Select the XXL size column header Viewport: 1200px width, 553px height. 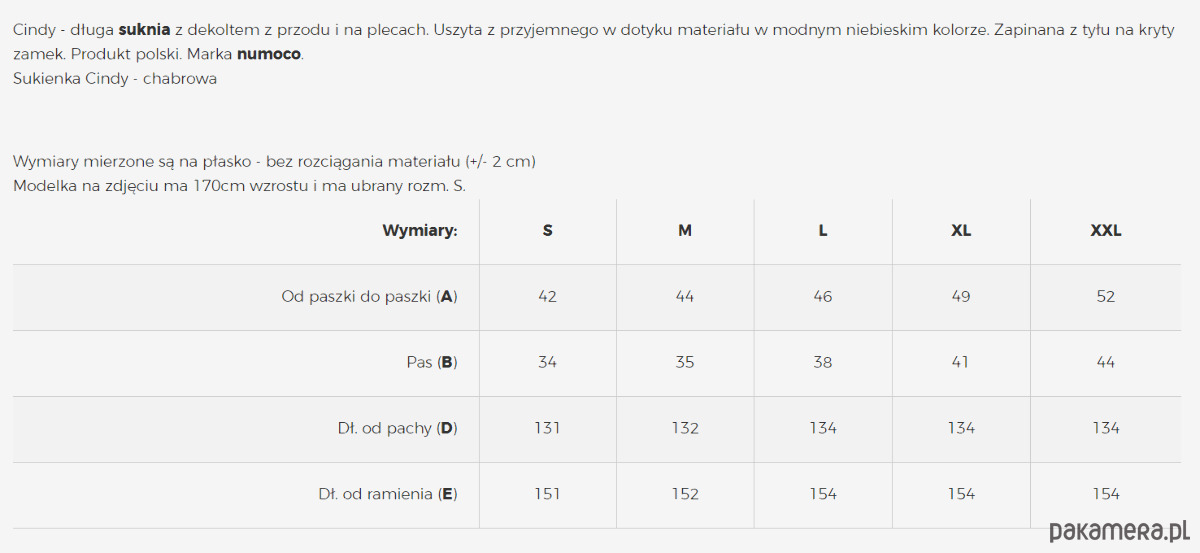[1106, 231]
